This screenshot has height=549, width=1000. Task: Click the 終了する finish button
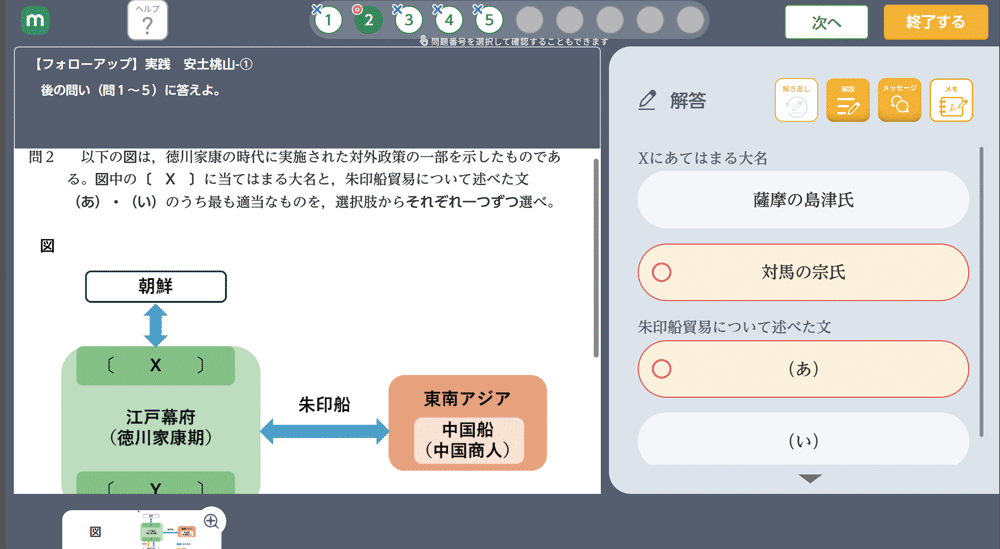click(936, 22)
